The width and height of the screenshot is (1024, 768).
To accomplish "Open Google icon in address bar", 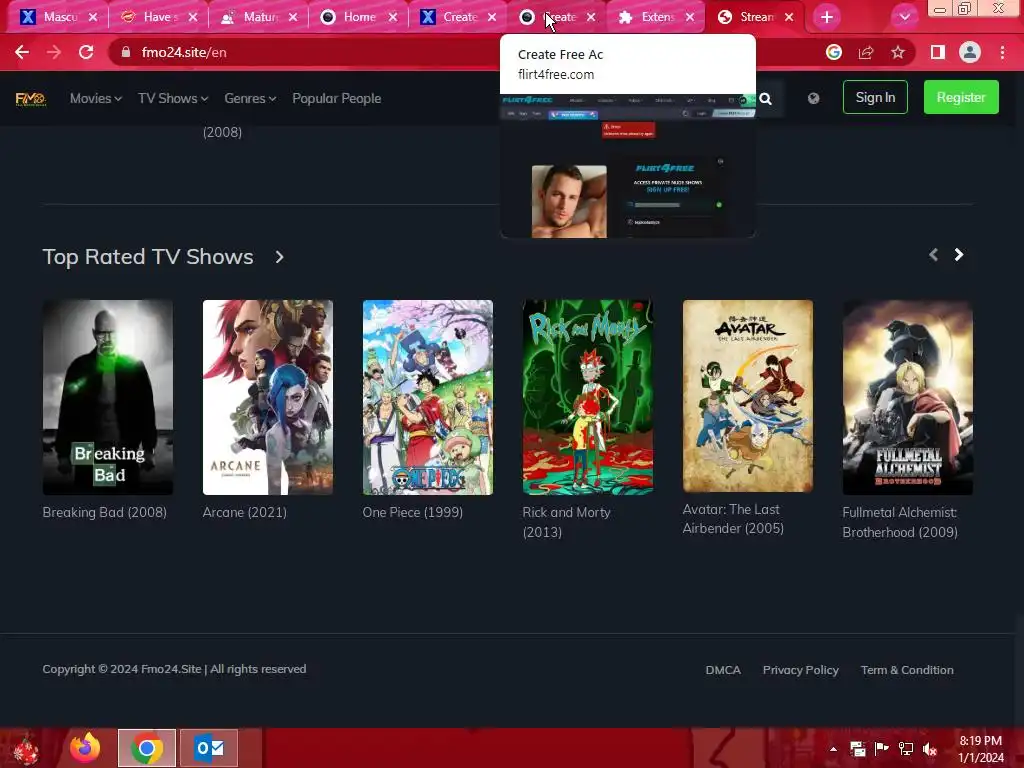I will coord(833,52).
